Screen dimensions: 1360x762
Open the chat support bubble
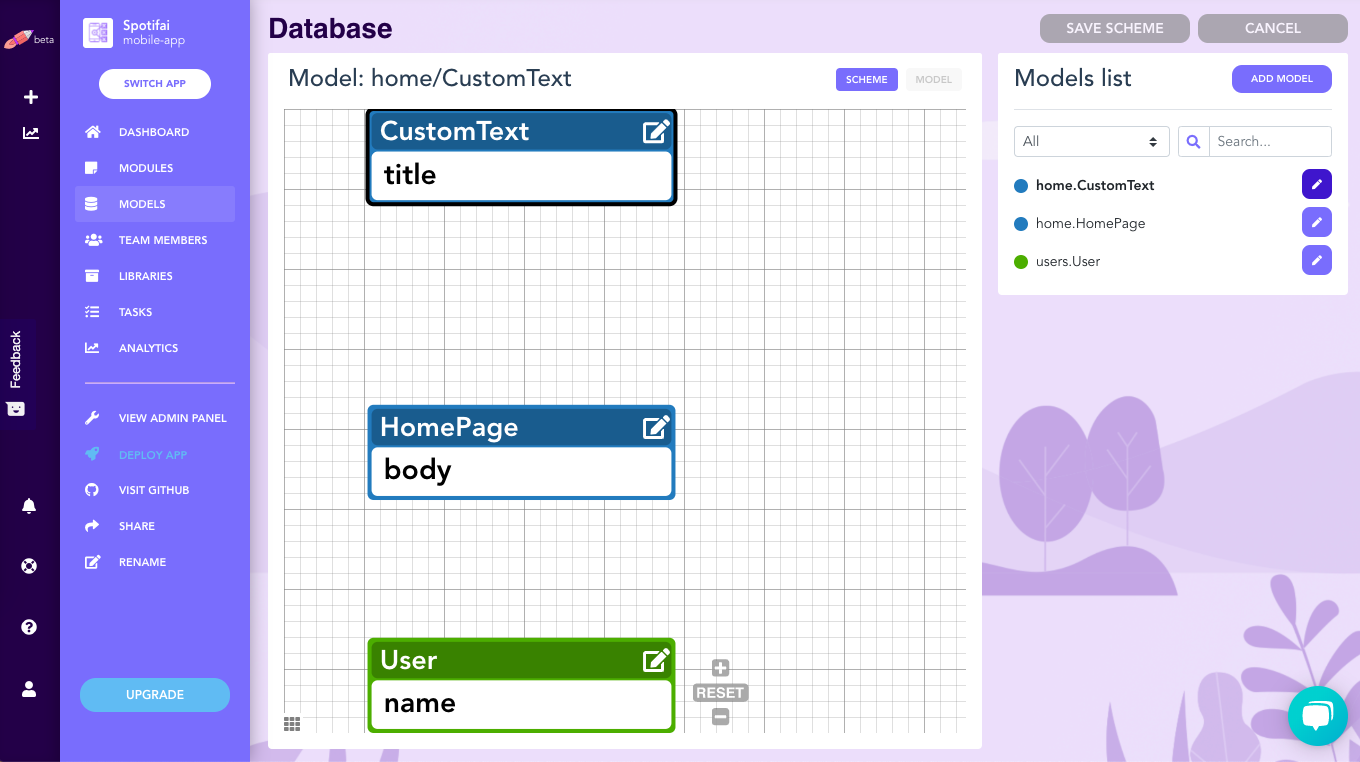(x=1317, y=715)
